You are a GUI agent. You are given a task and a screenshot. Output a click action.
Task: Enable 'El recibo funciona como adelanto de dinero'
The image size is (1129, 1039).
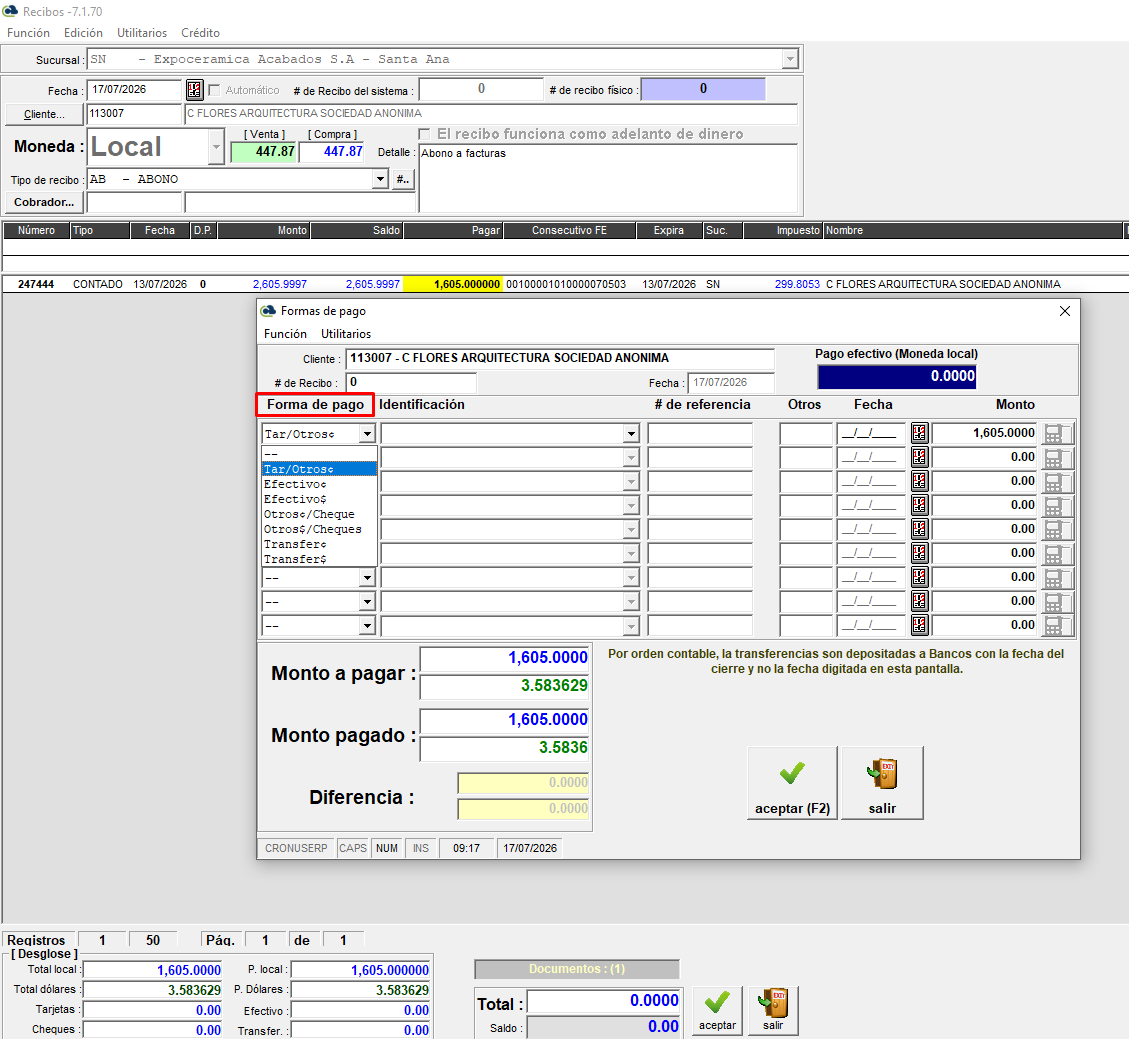tap(424, 134)
